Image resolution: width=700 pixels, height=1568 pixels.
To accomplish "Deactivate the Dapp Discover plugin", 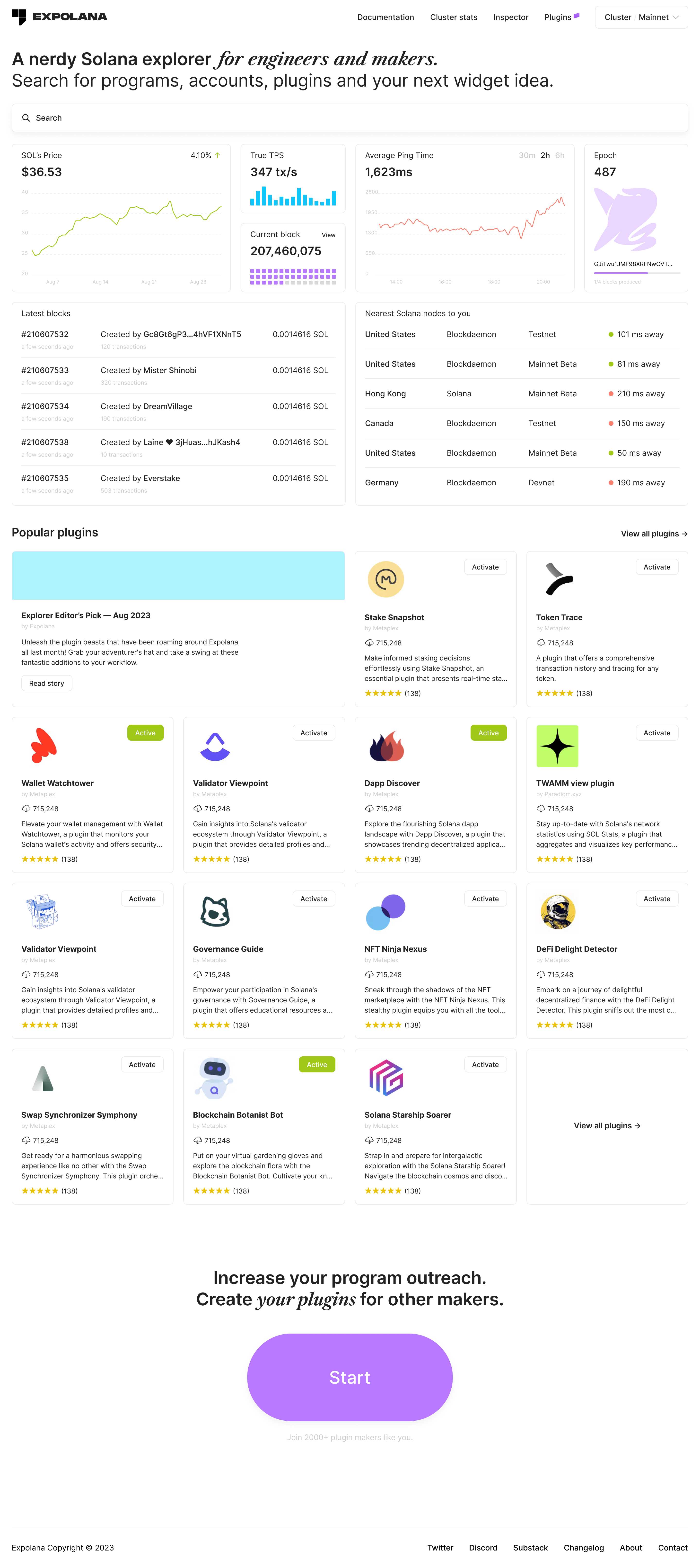I will (488, 733).
